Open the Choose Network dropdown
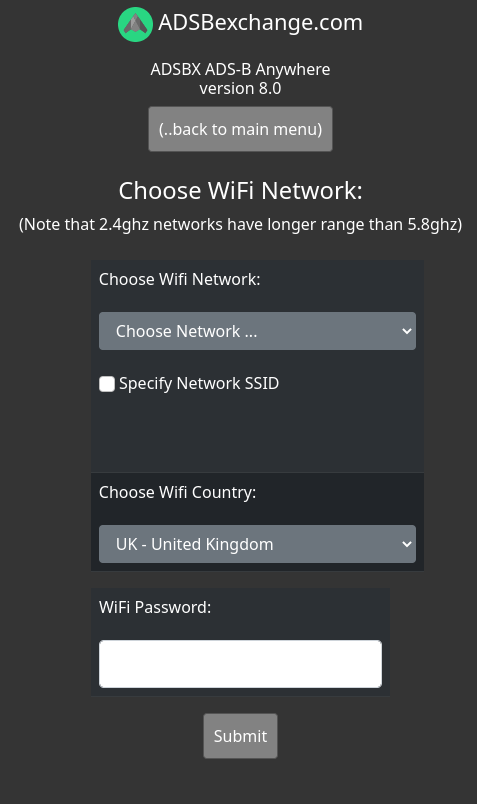Screen dimensions: 477x804 click(x=257, y=331)
